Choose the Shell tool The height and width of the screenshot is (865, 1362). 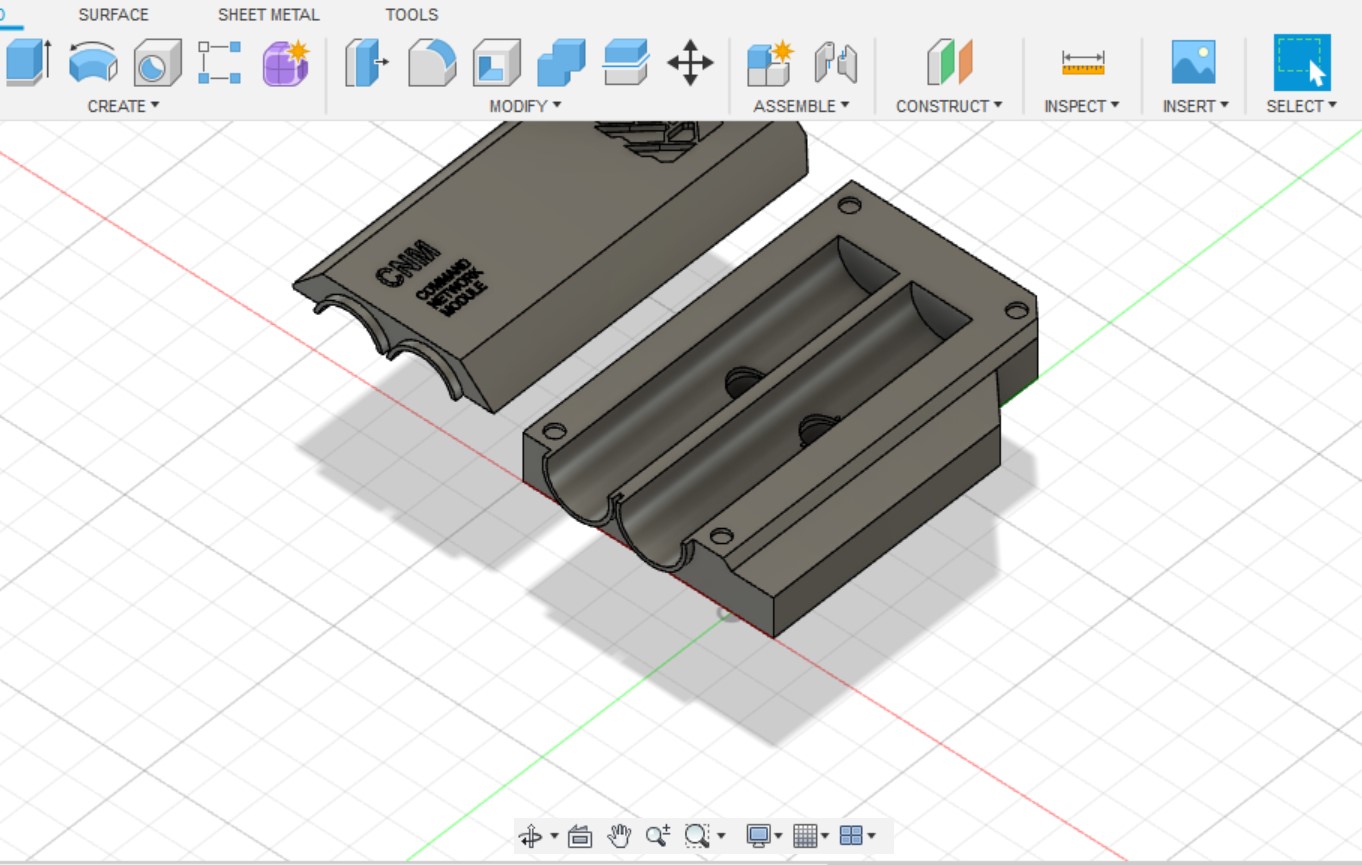coord(497,63)
